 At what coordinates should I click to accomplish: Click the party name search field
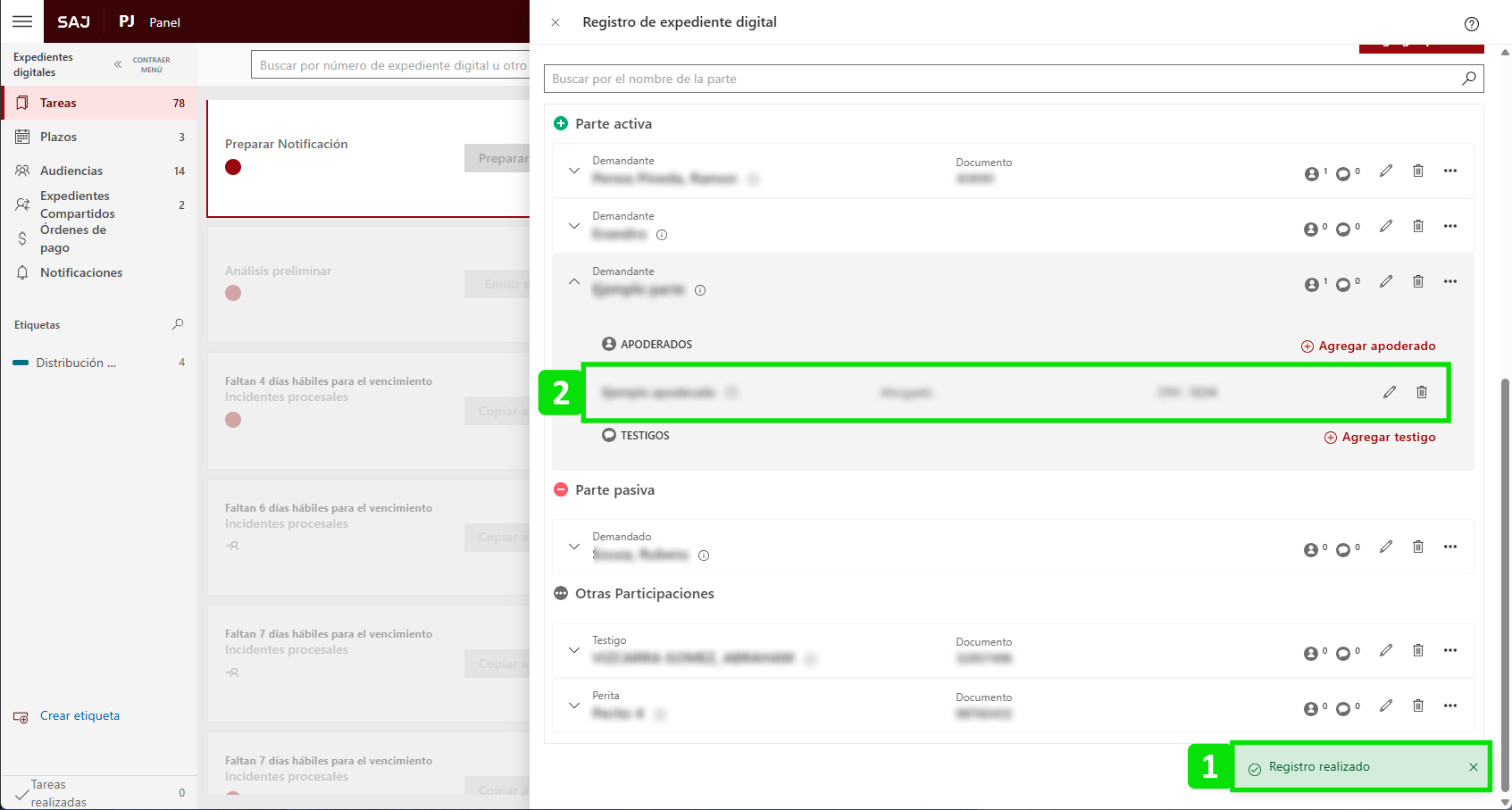(1000, 79)
